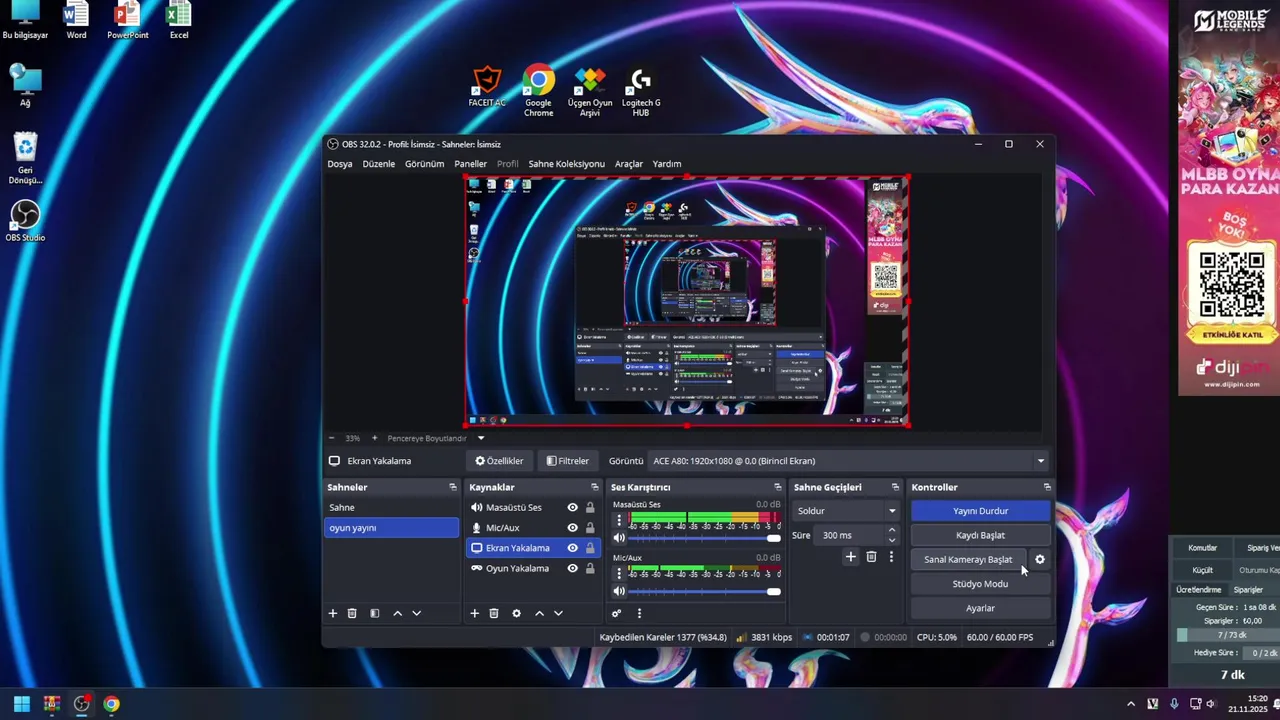Screen dimensions: 1280x720
Task: Move source up using Kaynaklar up arrow
Action: (x=539, y=613)
